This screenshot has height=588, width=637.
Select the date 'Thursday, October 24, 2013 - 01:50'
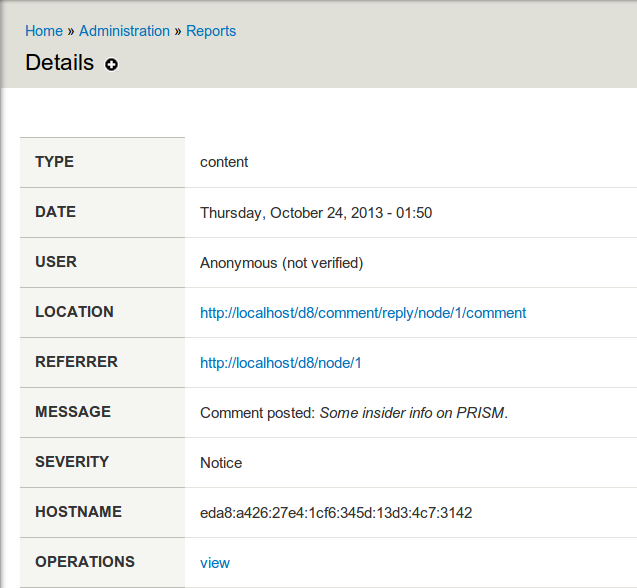pyautogui.click(x=316, y=213)
